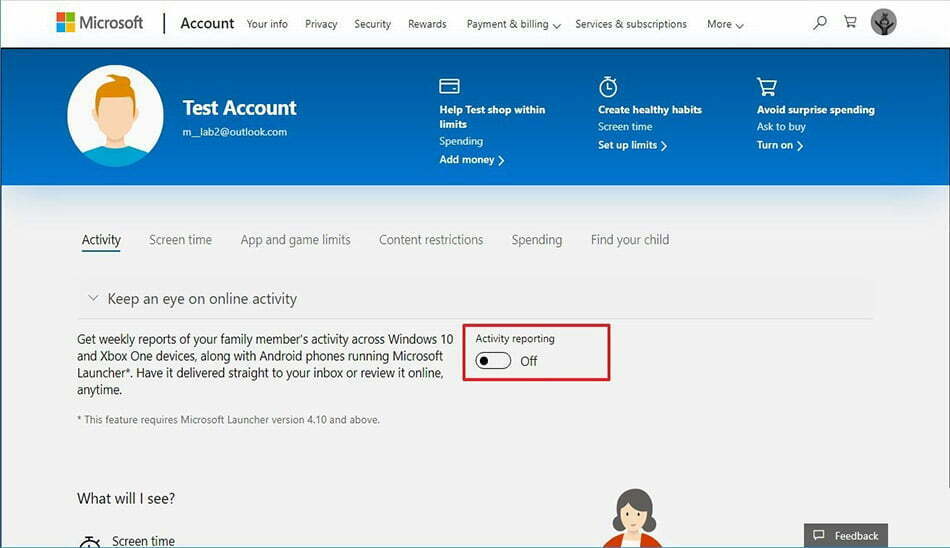The image size is (950, 548).
Task: Open the search magnifier icon
Action: pos(820,23)
